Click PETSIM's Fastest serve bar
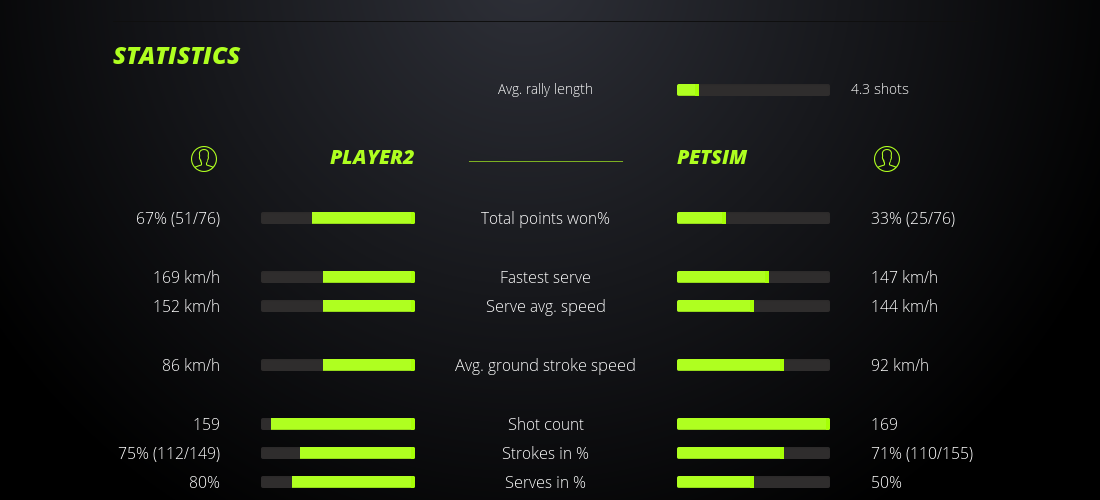This screenshot has width=1100, height=500. coord(753,277)
